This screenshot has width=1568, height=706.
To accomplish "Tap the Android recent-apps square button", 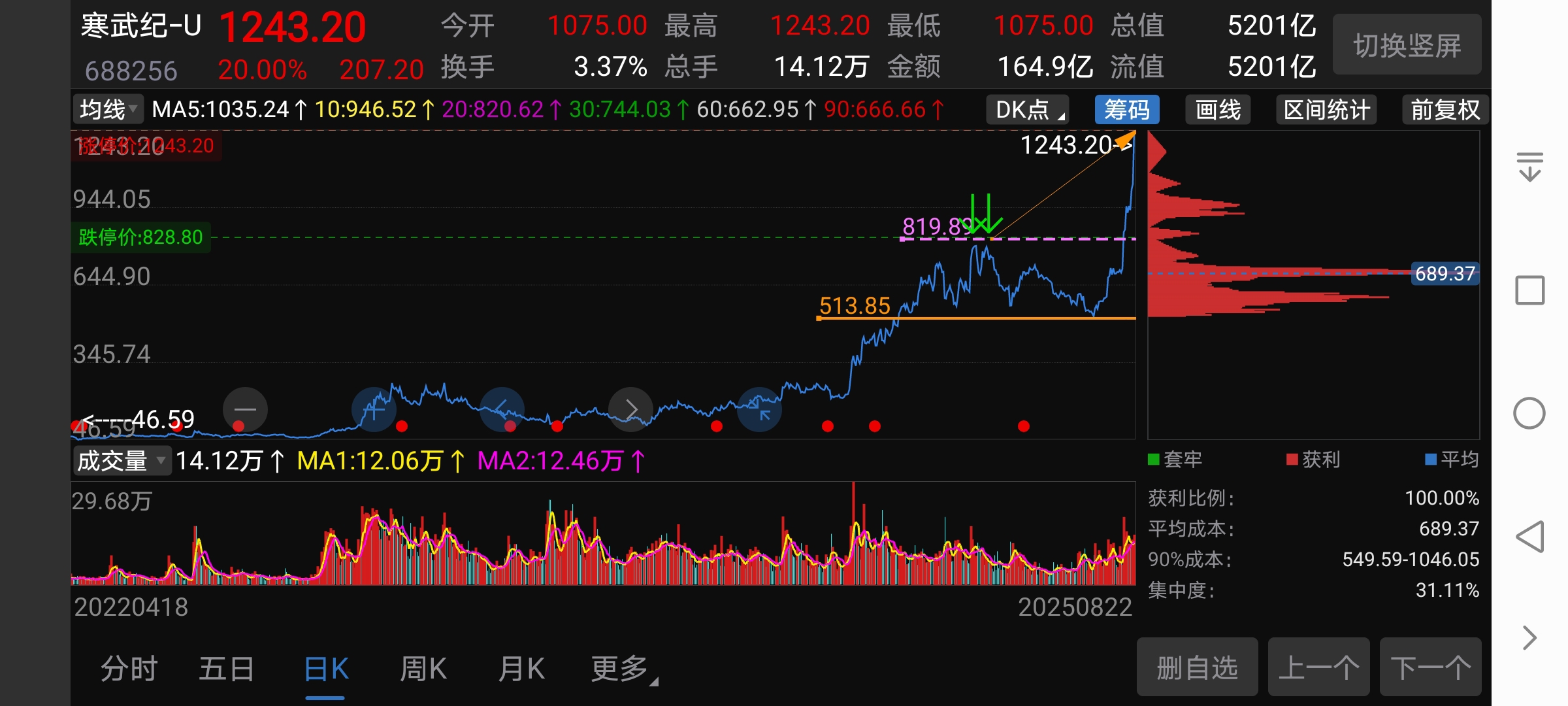I will pos(1529,290).
